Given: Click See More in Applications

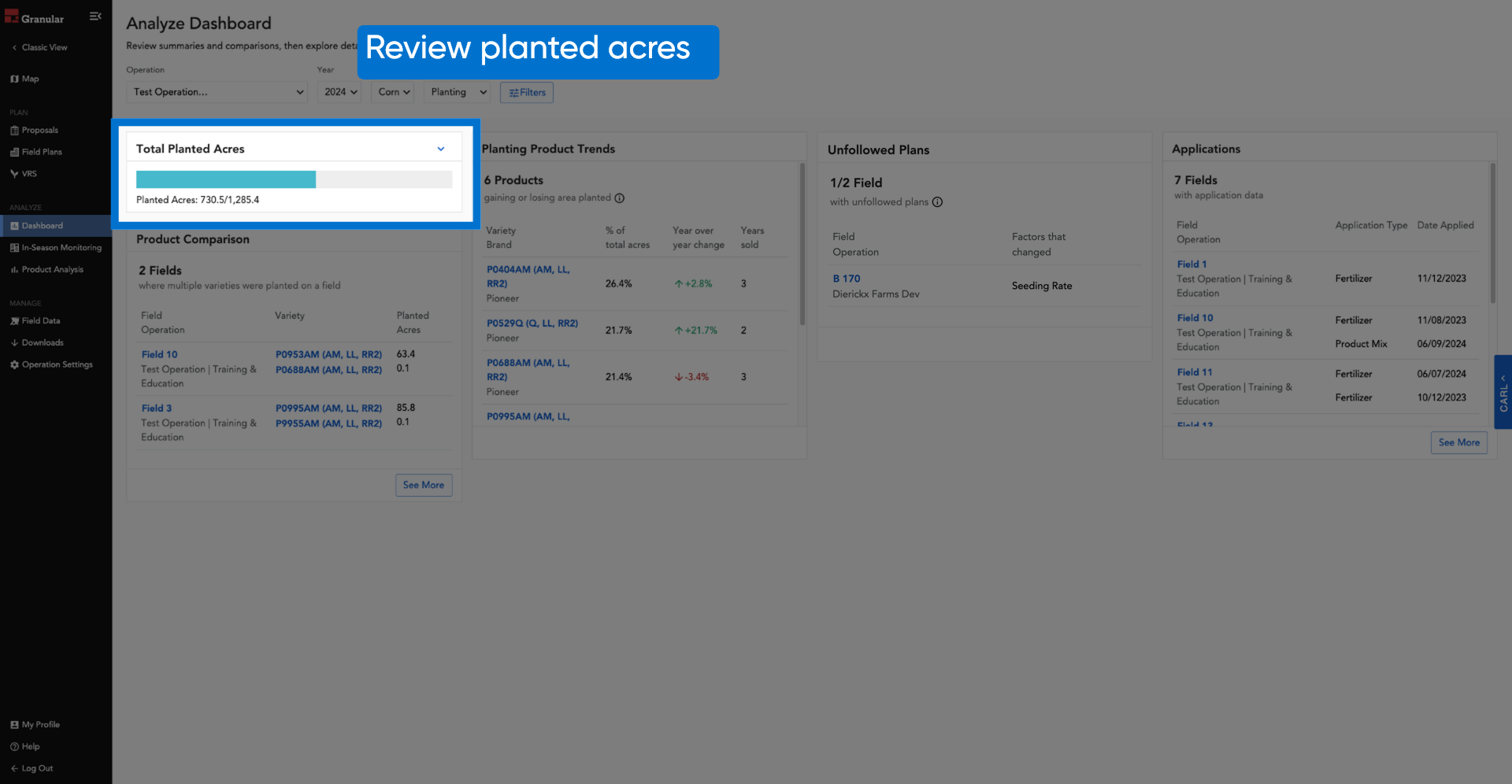Looking at the screenshot, I should click(x=1458, y=442).
